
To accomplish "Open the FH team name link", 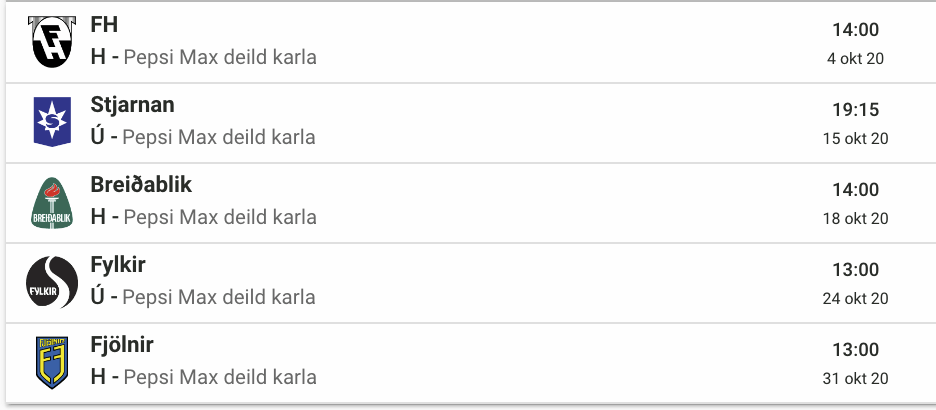I will tap(104, 24).
